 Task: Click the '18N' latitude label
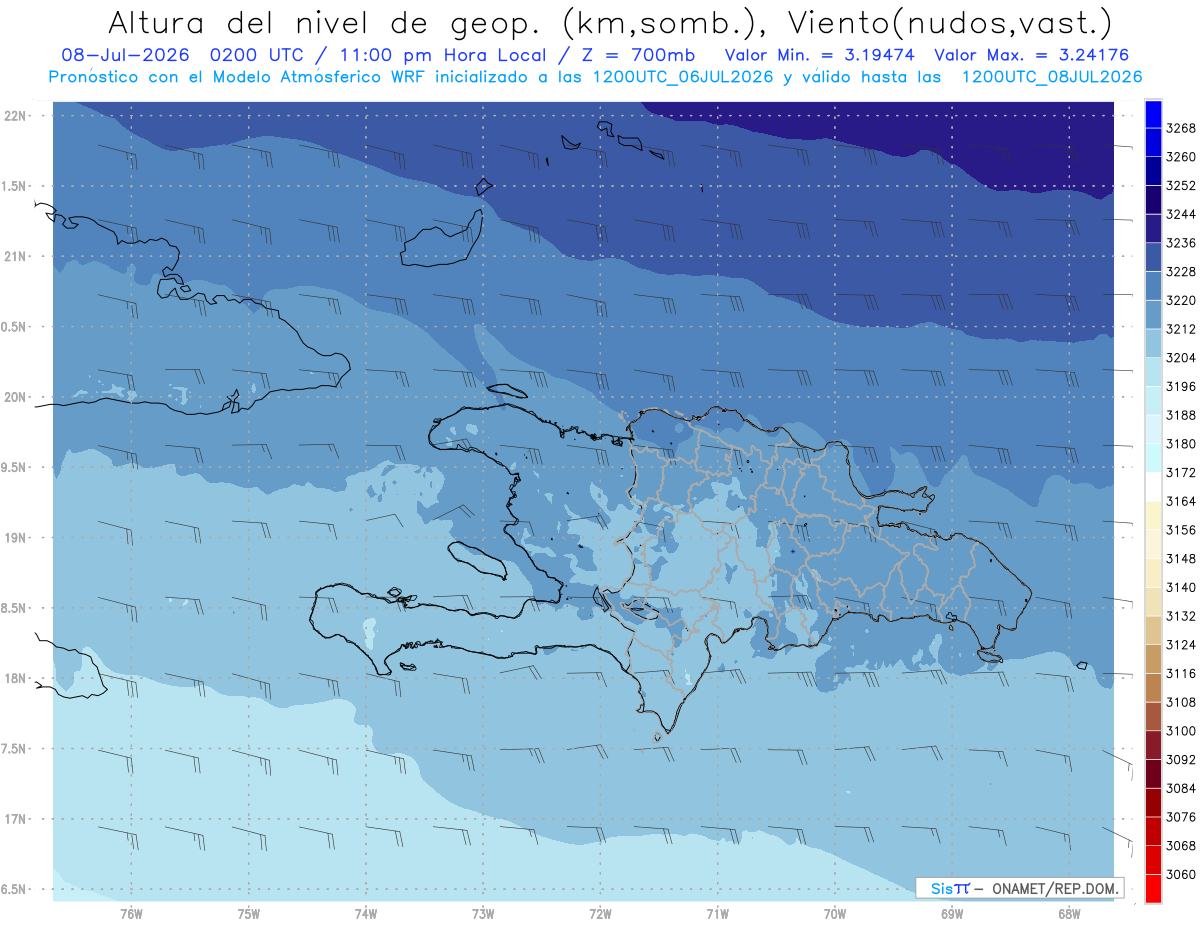[16, 679]
